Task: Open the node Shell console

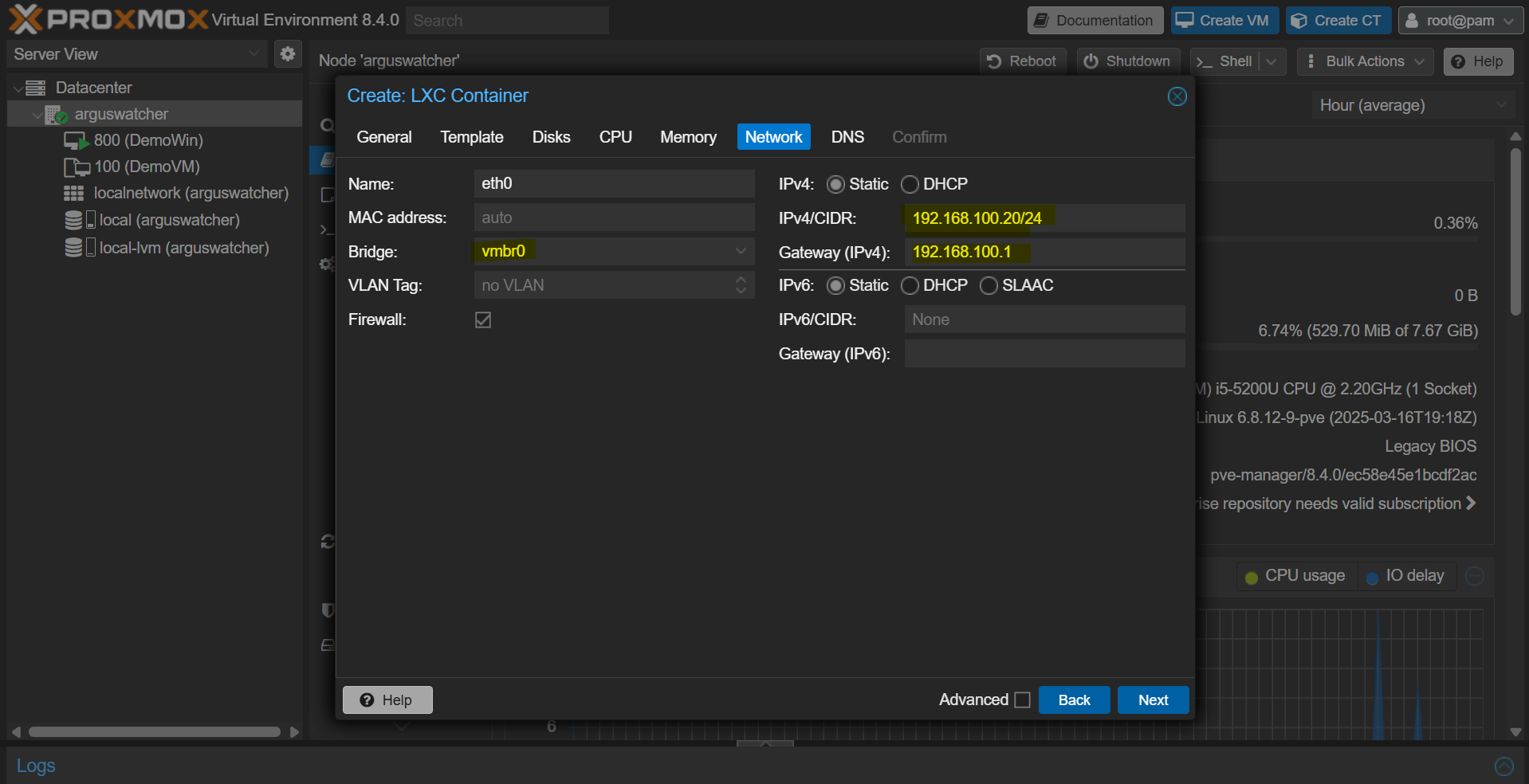Action: (1224, 61)
